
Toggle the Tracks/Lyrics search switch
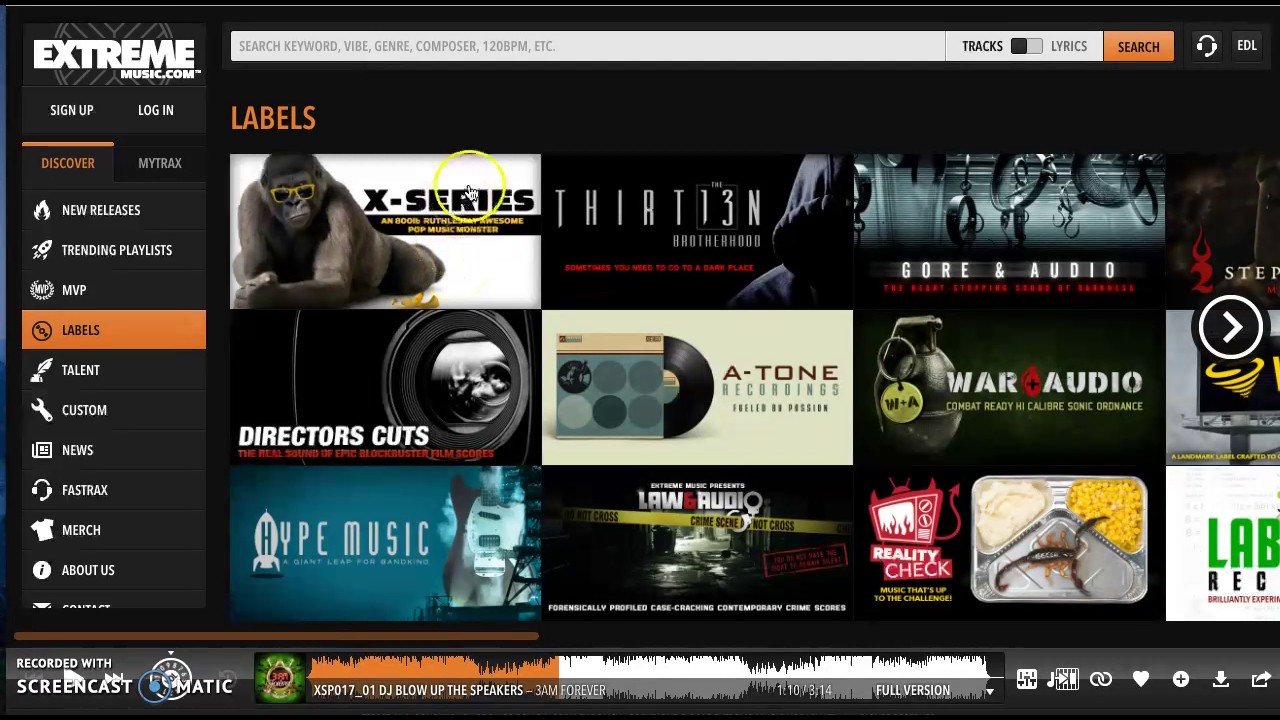click(x=1026, y=46)
